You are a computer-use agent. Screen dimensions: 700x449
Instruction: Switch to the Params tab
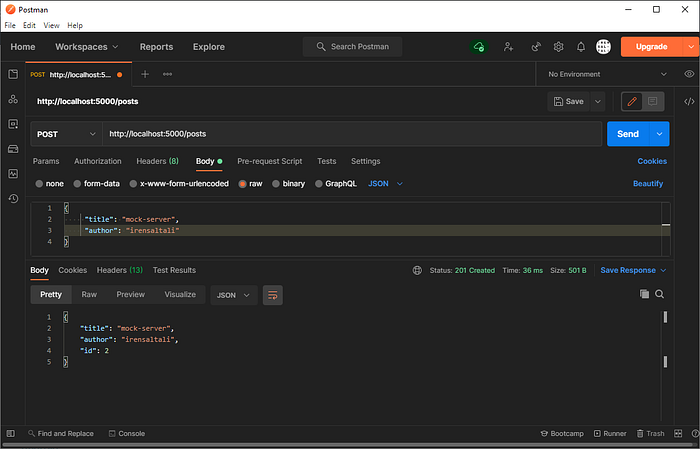click(x=46, y=161)
